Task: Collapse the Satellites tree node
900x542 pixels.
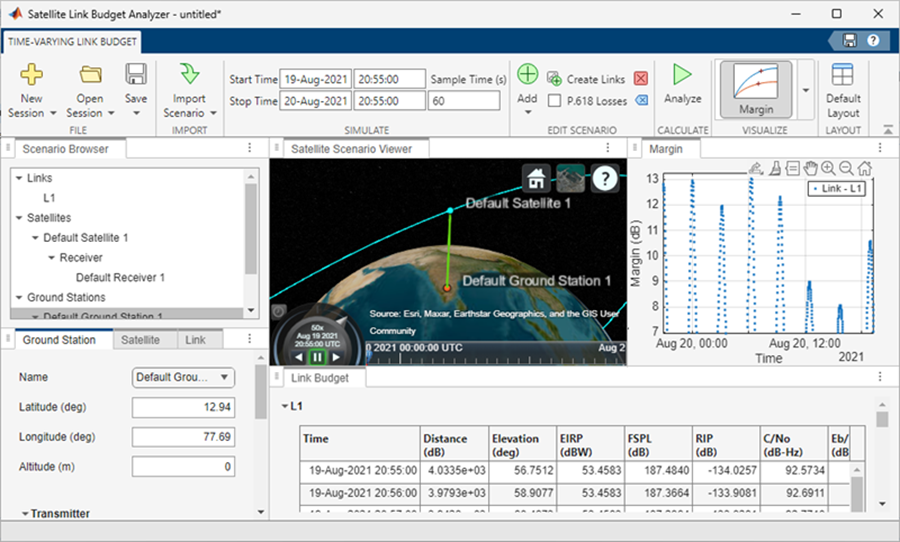Action: click(20, 217)
